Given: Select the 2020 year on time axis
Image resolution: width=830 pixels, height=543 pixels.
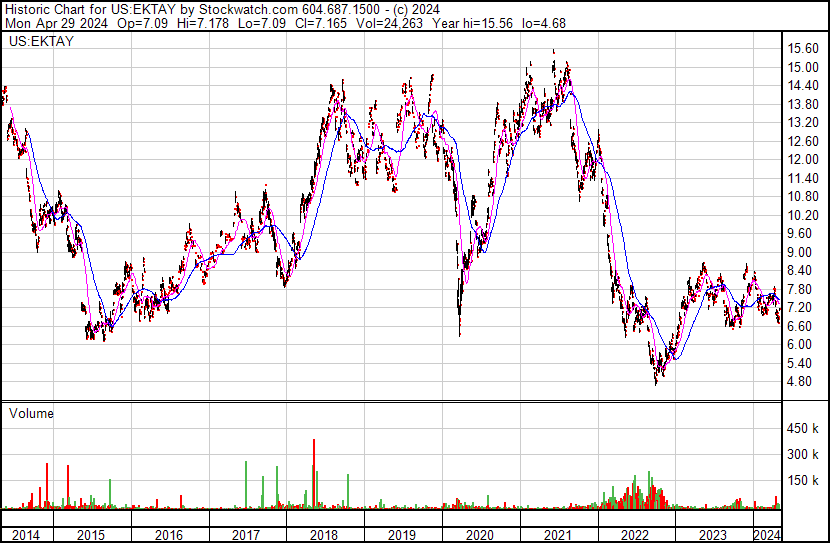Looking at the screenshot, I should coord(480,536).
